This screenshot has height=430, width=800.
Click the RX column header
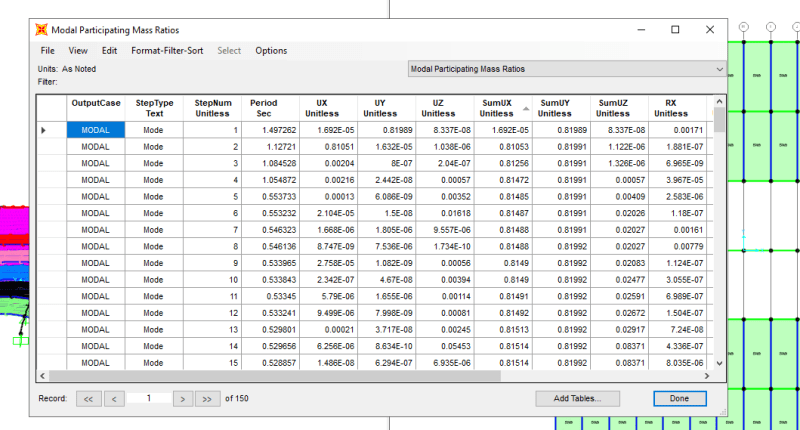(678, 108)
